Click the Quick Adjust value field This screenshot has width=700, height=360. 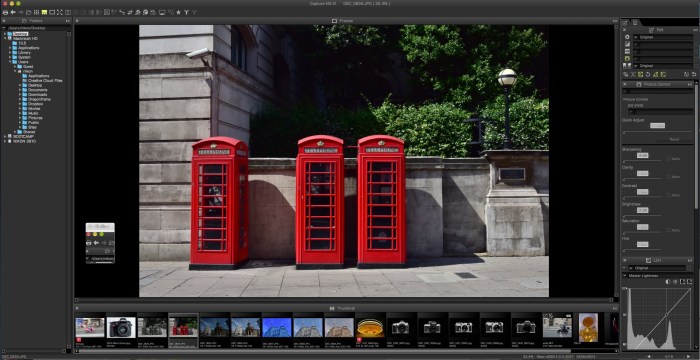pos(657,126)
